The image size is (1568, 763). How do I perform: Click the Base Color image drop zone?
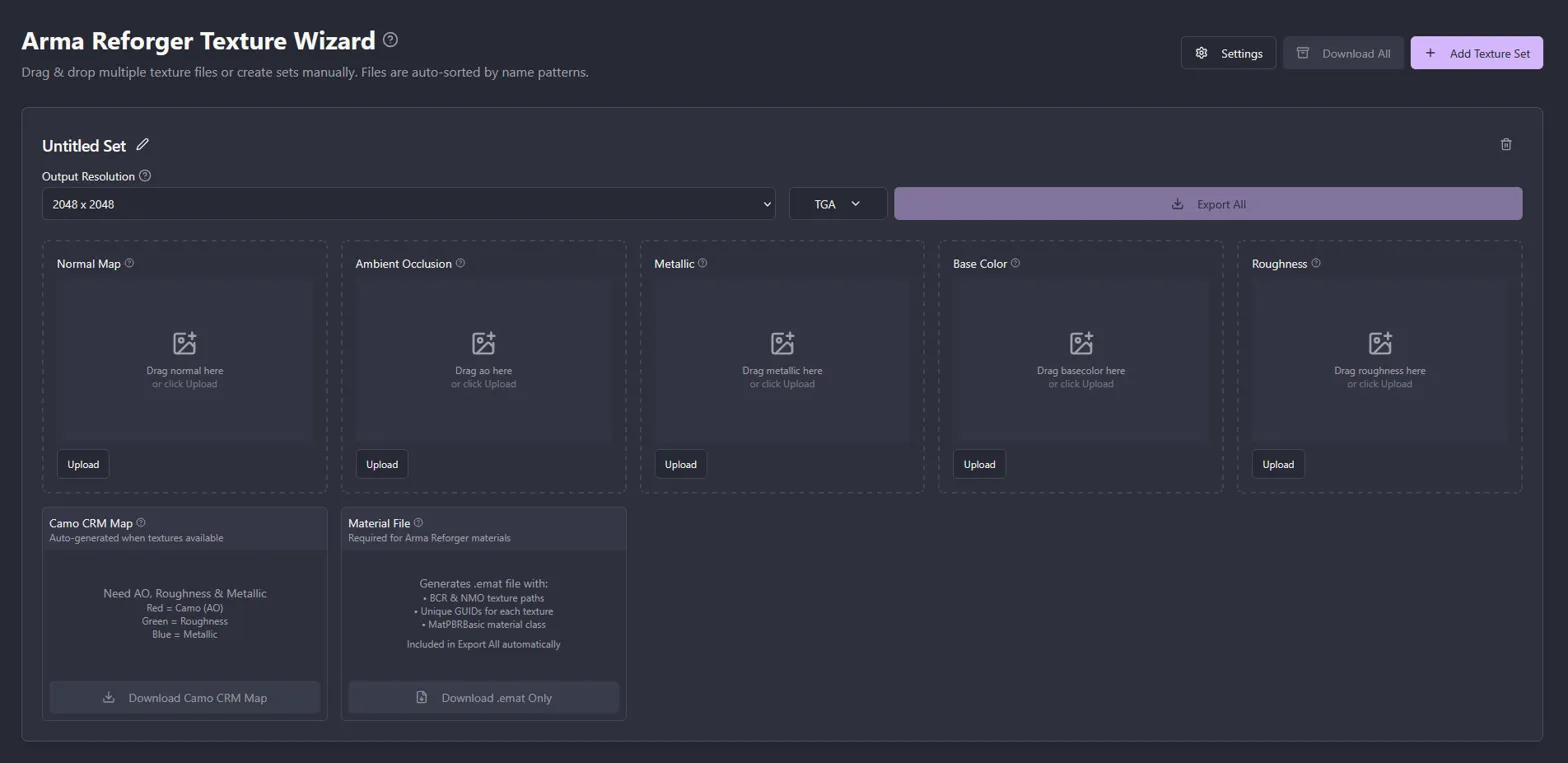click(1080, 360)
